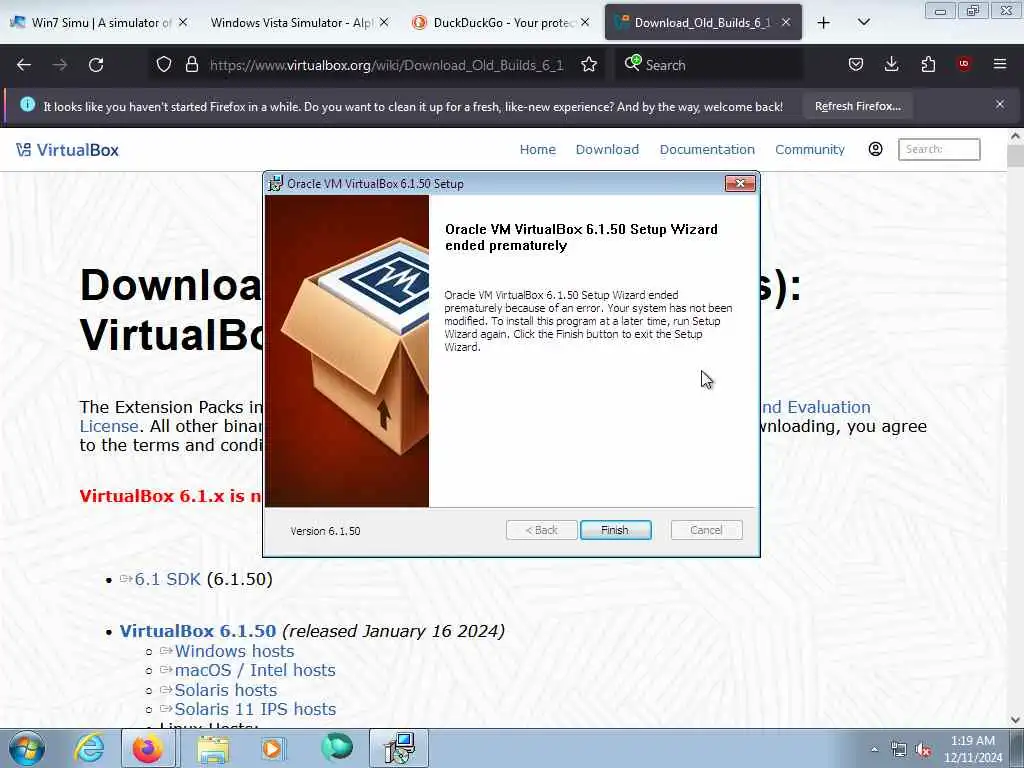The height and width of the screenshot is (768, 1024).
Task: Click Firefox taskbar icon
Action: coord(148,748)
